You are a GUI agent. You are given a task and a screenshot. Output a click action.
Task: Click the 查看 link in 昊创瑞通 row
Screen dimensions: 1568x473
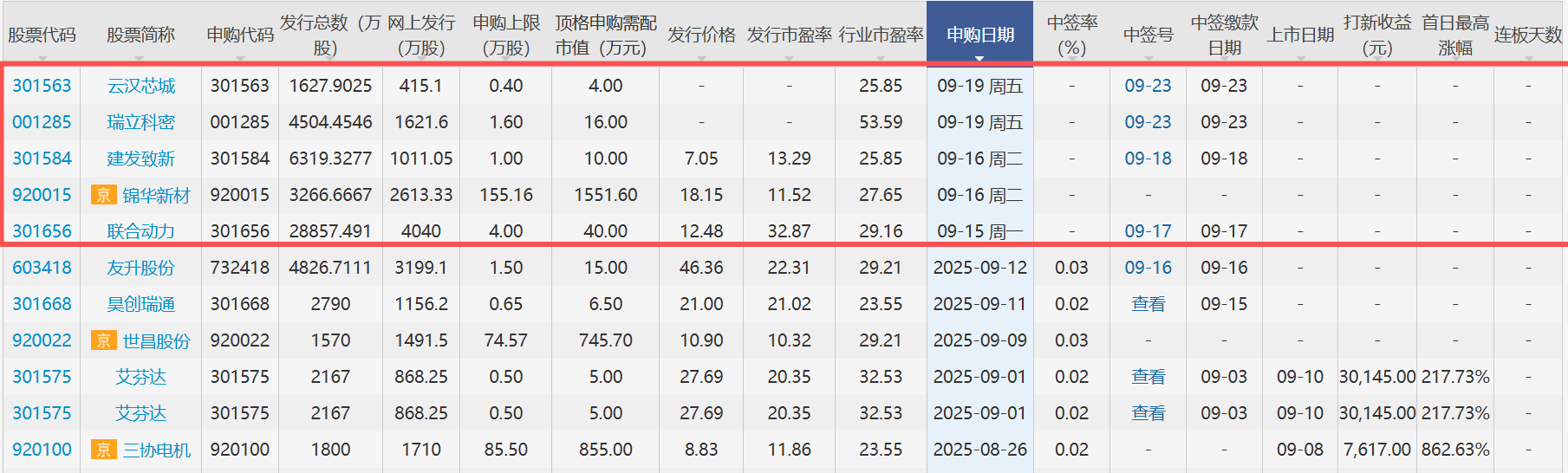(x=1148, y=304)
